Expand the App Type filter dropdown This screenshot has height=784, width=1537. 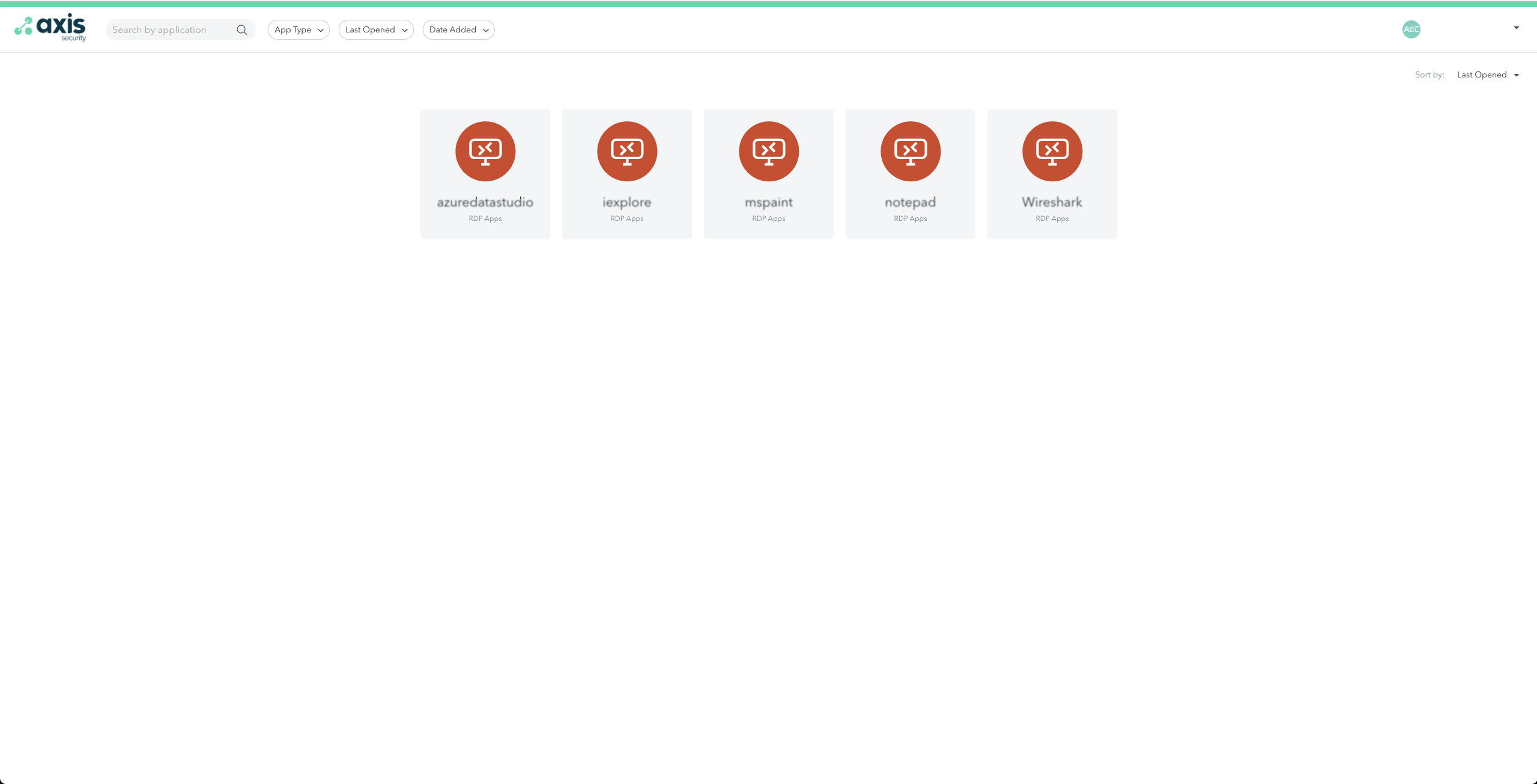tap(299, 30)
